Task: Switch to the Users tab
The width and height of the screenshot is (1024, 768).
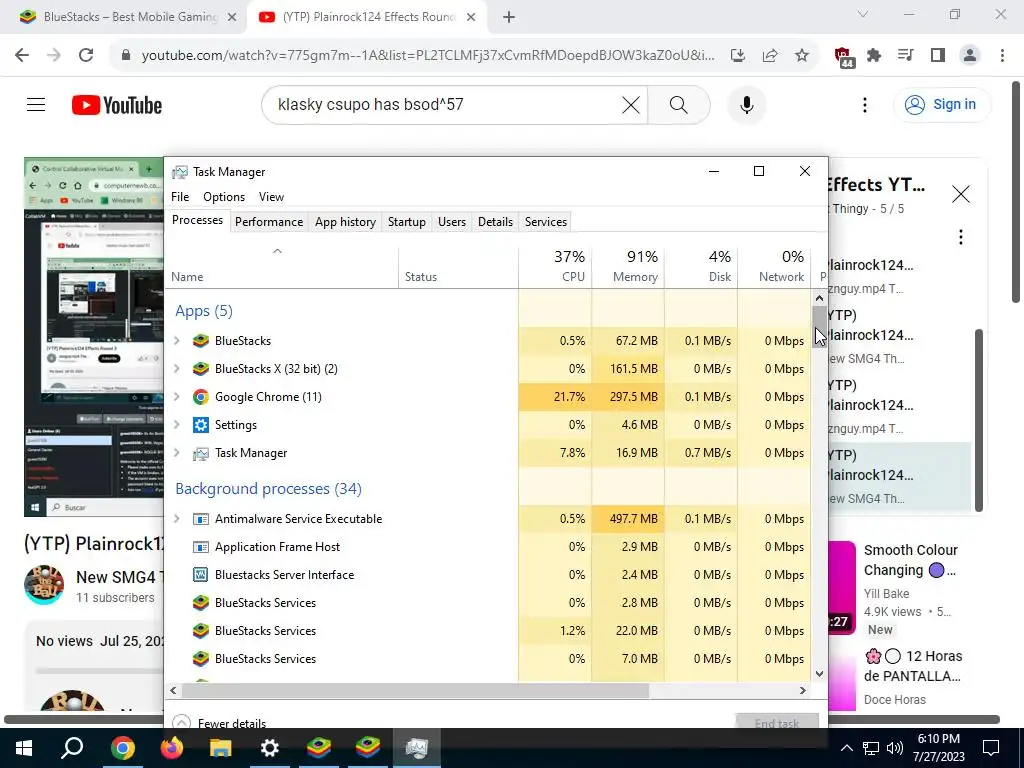Action: pos(452,221)
